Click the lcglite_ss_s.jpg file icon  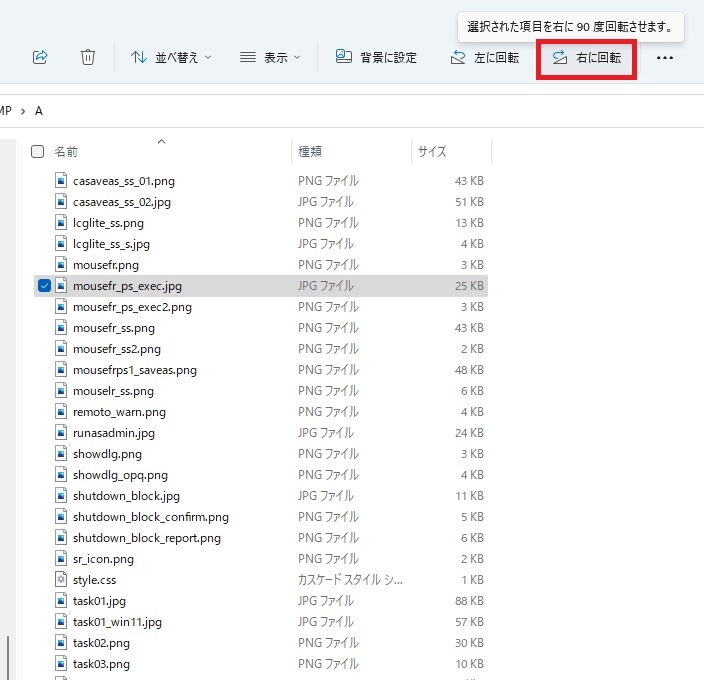[x=61, y=244]
